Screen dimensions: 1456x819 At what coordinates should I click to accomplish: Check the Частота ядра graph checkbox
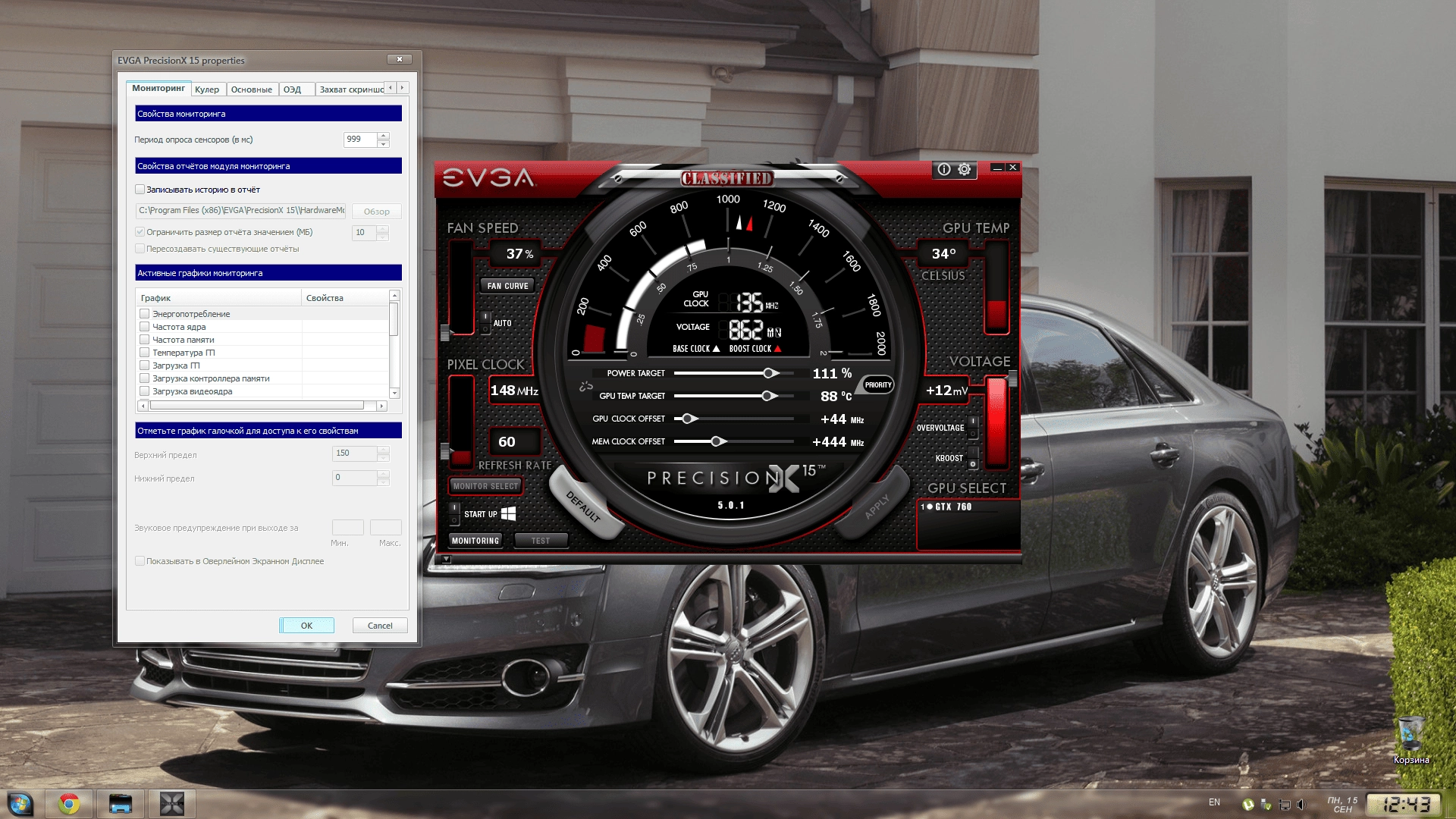(144, 326)
